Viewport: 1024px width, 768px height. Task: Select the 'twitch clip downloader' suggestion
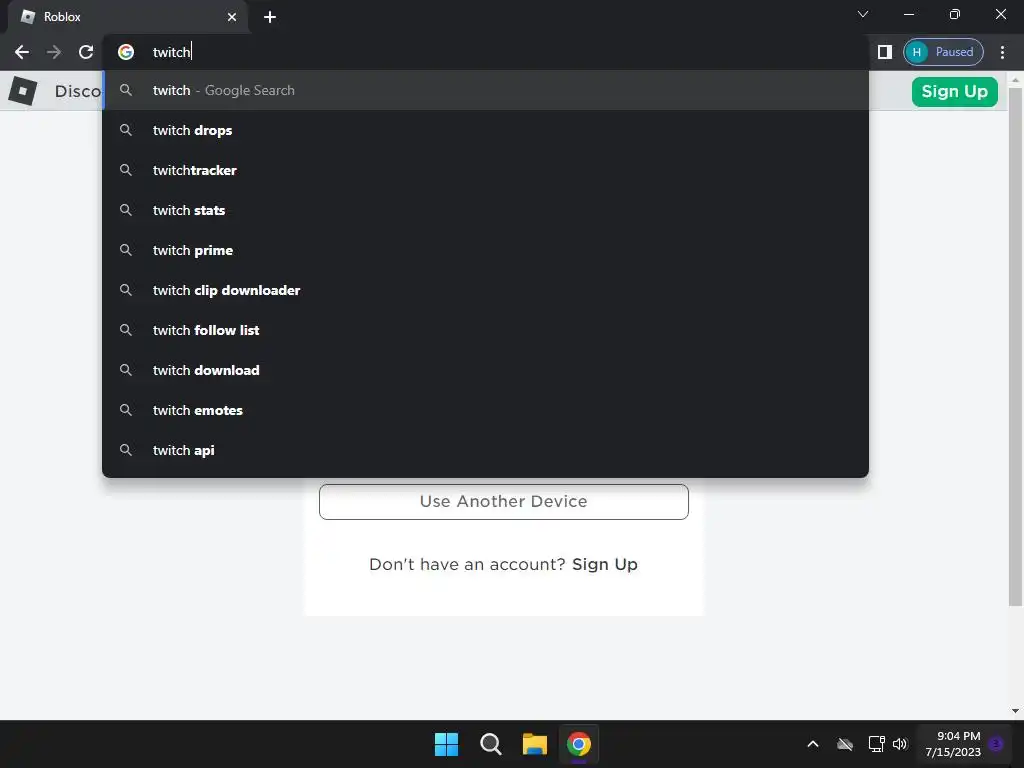(x=485, y=290)
